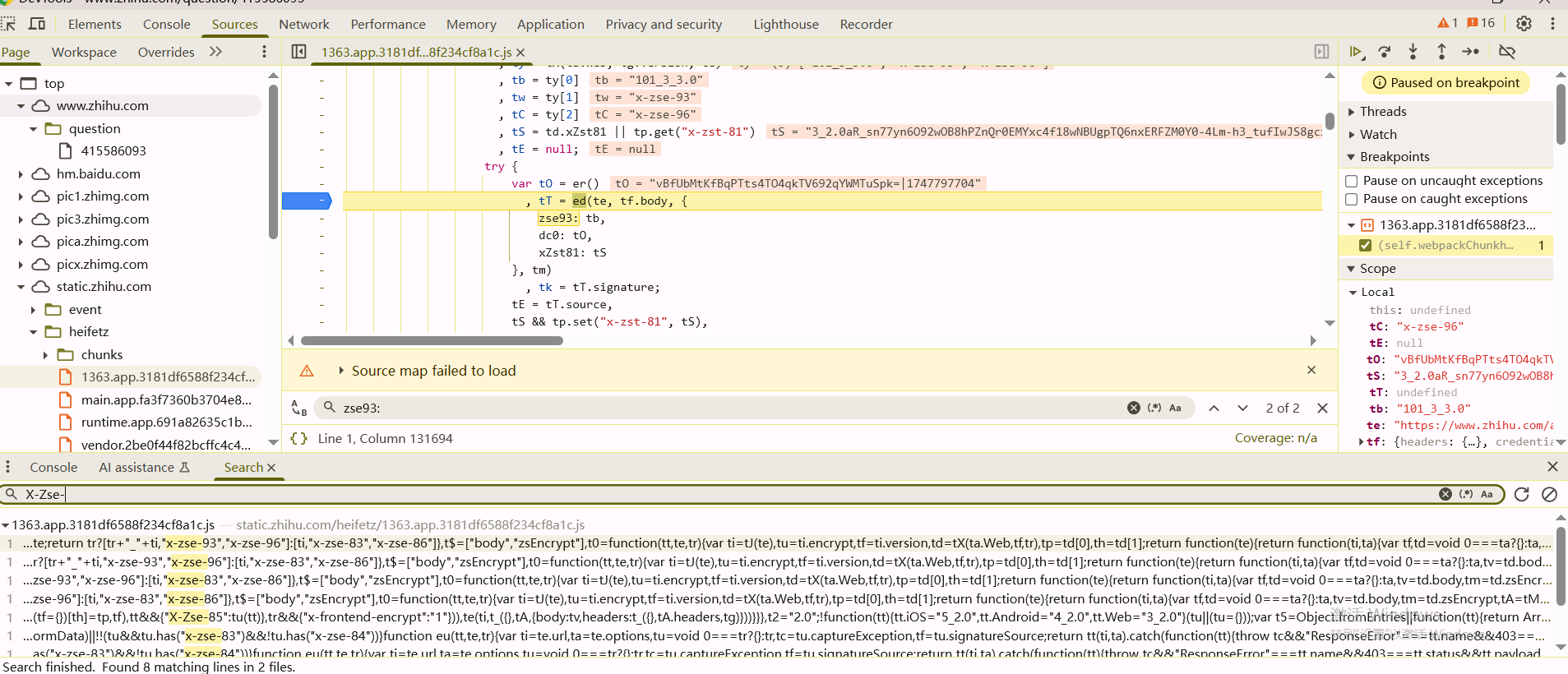The height and width of the screenshot is (674, 1568).
Task: Enable Pause on uncaught exceptions
Action: click(1351, 181)
